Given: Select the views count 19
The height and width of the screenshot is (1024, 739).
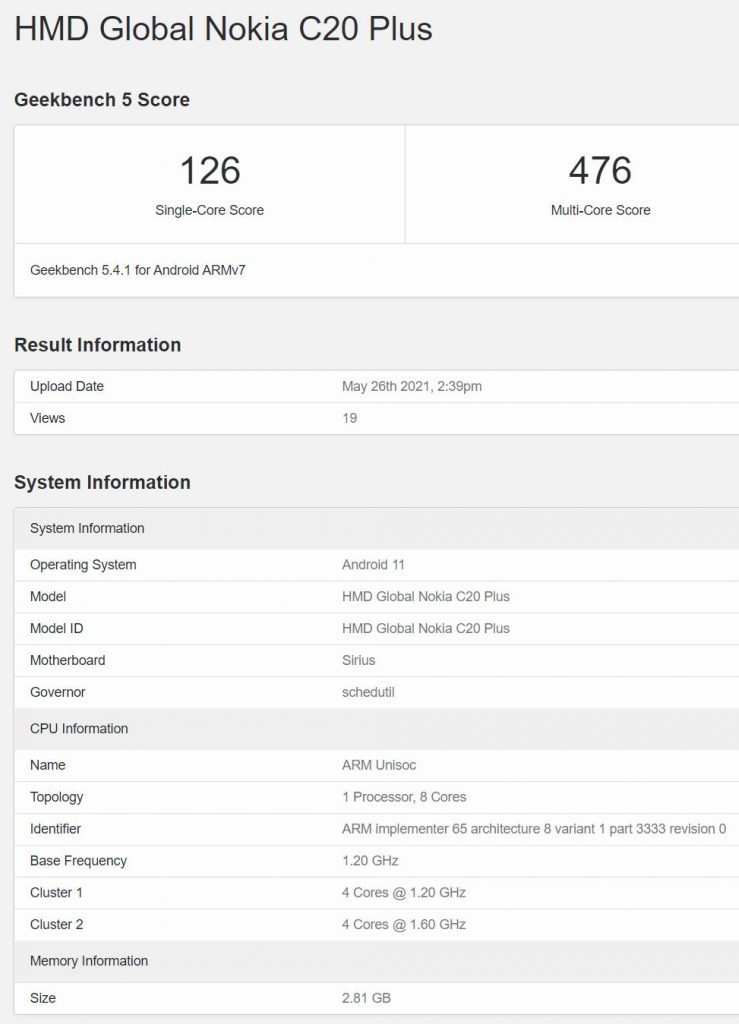Looking at the screenshot, I should (x=349, y=419).
